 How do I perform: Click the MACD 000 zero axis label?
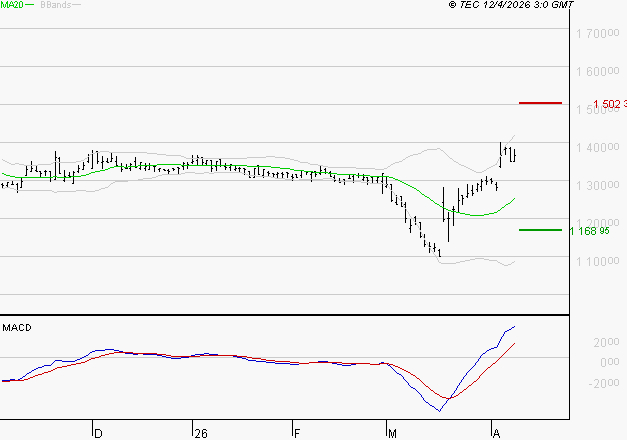coord(610,362)
